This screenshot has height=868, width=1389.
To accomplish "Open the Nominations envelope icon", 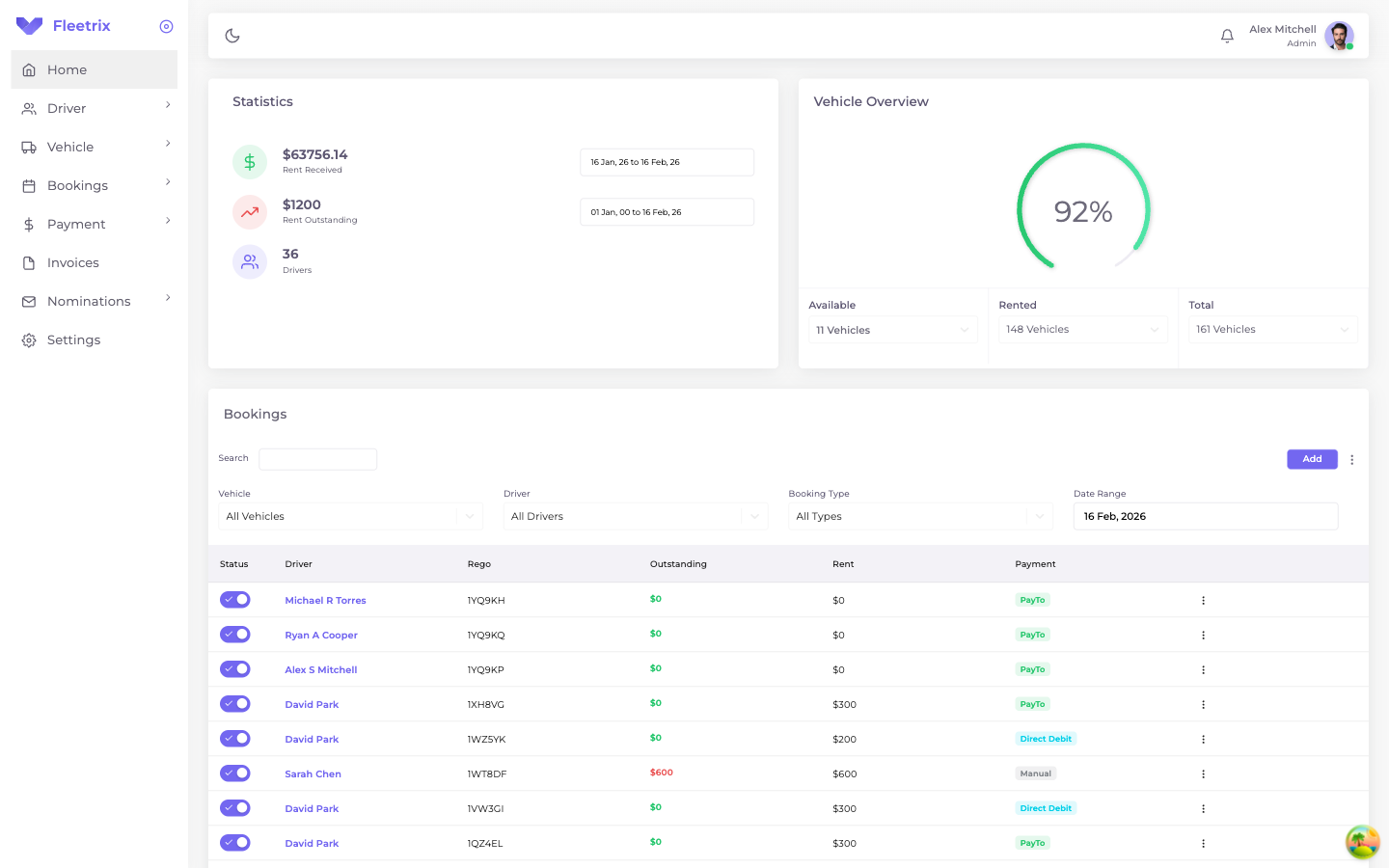I will click(29, 301).
